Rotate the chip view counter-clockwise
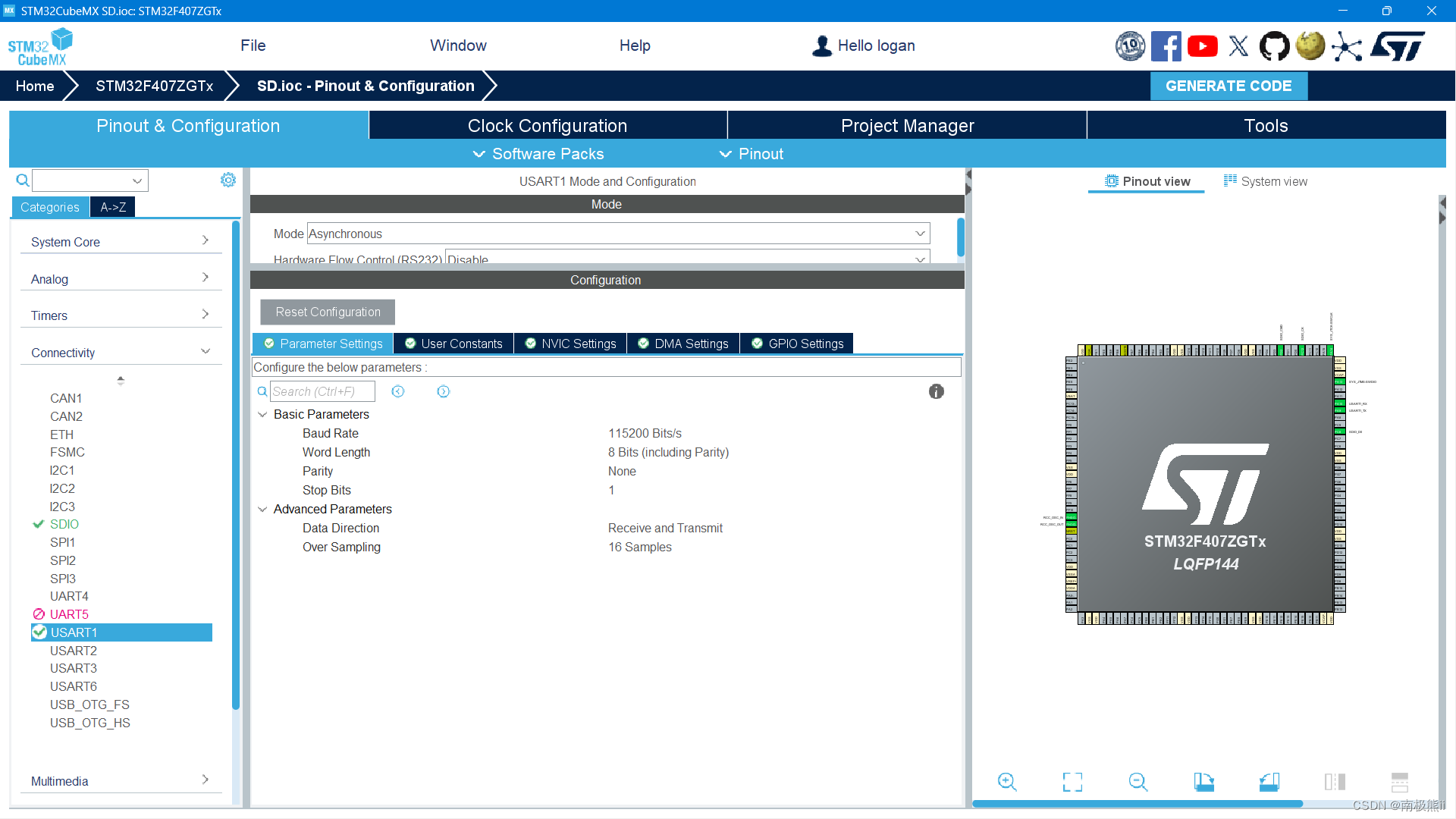 click(x=1269, y=782)
